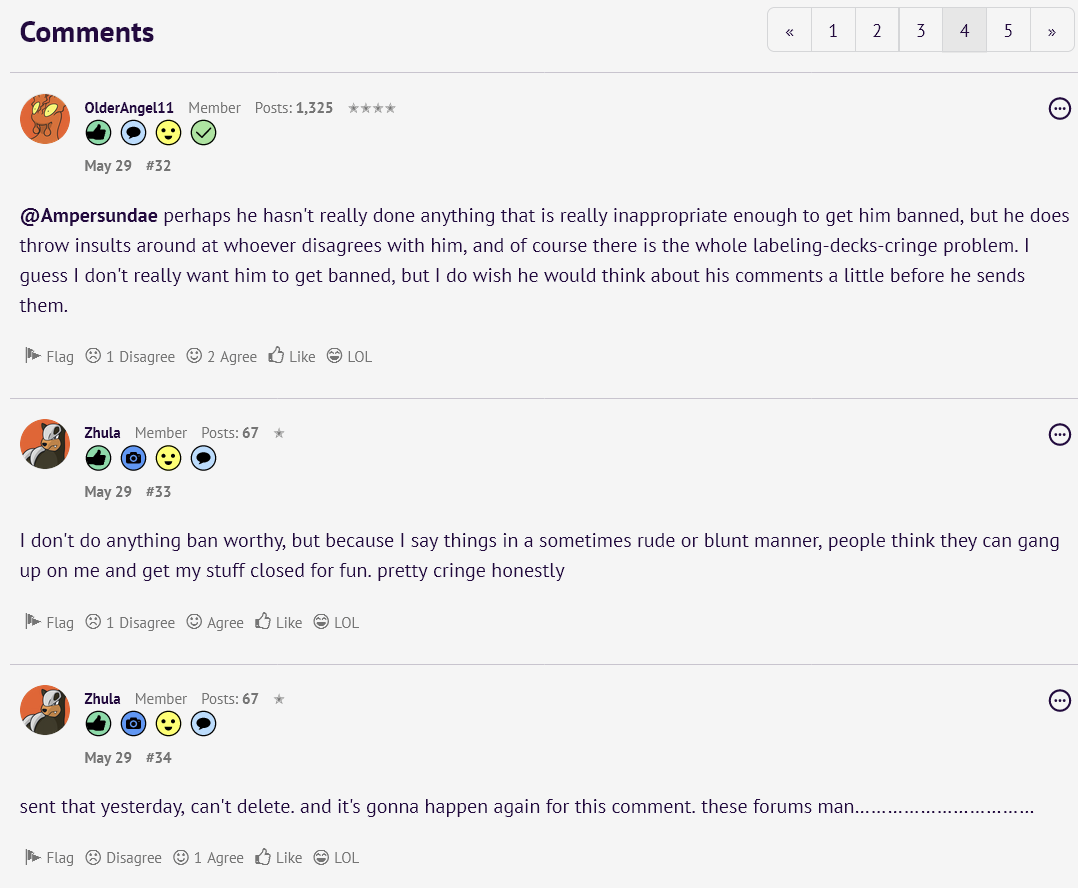Go to comments page 5
This screenshot has height=888, width=1078.
tap(1008, 31)
